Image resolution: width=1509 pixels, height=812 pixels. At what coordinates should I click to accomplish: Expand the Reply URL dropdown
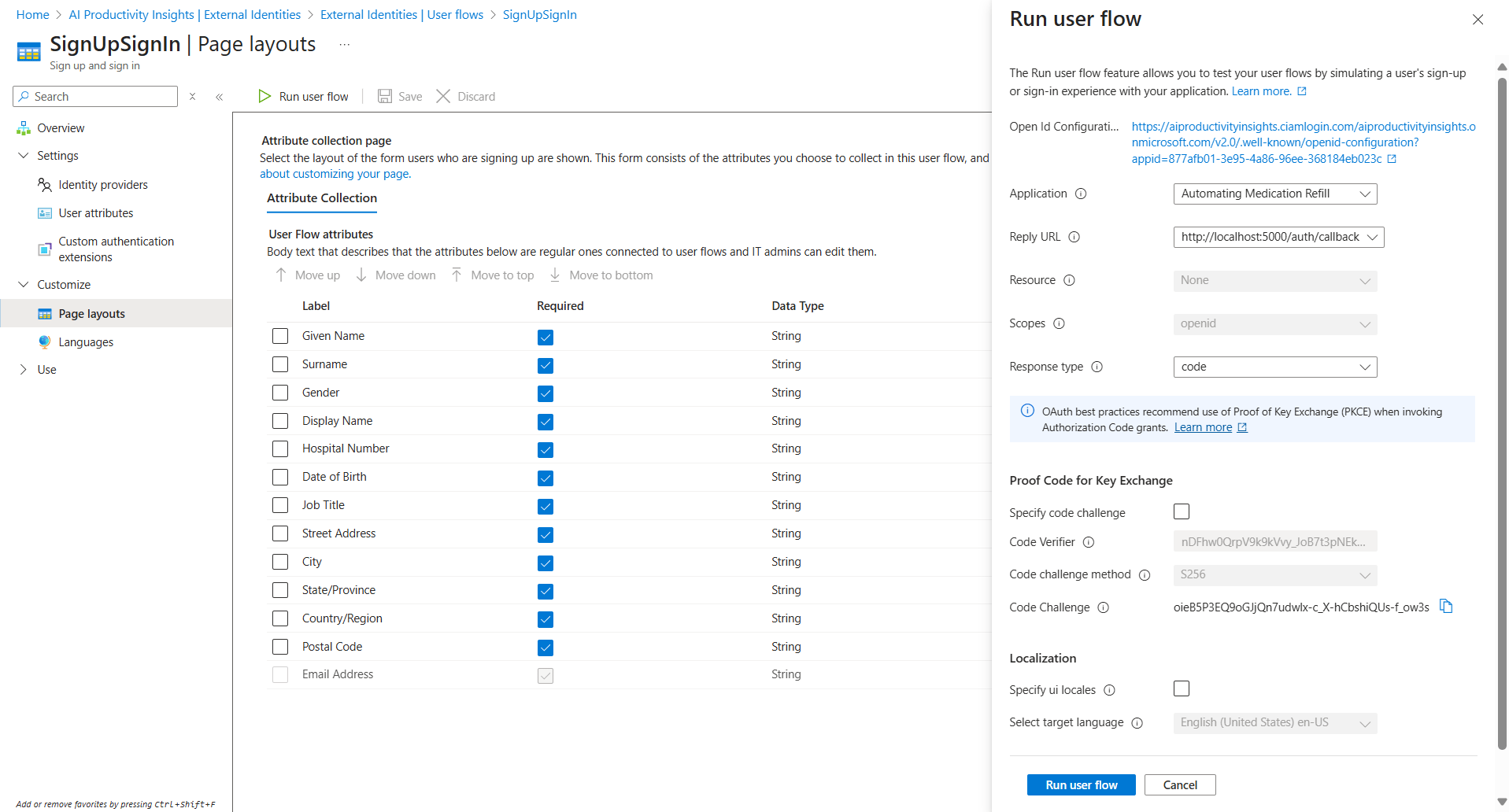click(x=1278, y=237)
